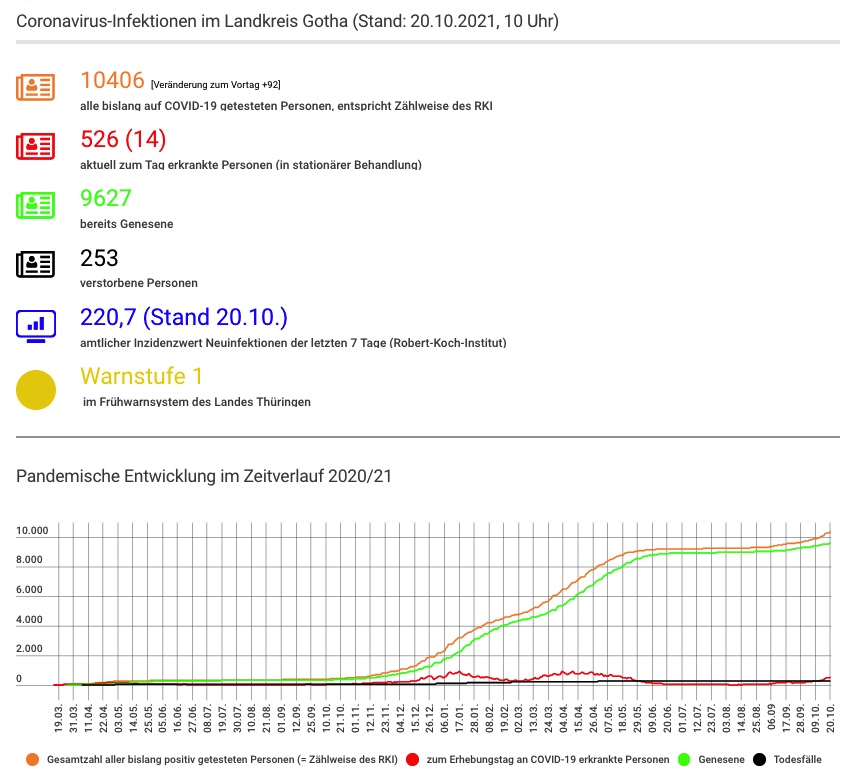Click the 12.11. date on x-axis
Screen dimensions: 847x775
371,718
